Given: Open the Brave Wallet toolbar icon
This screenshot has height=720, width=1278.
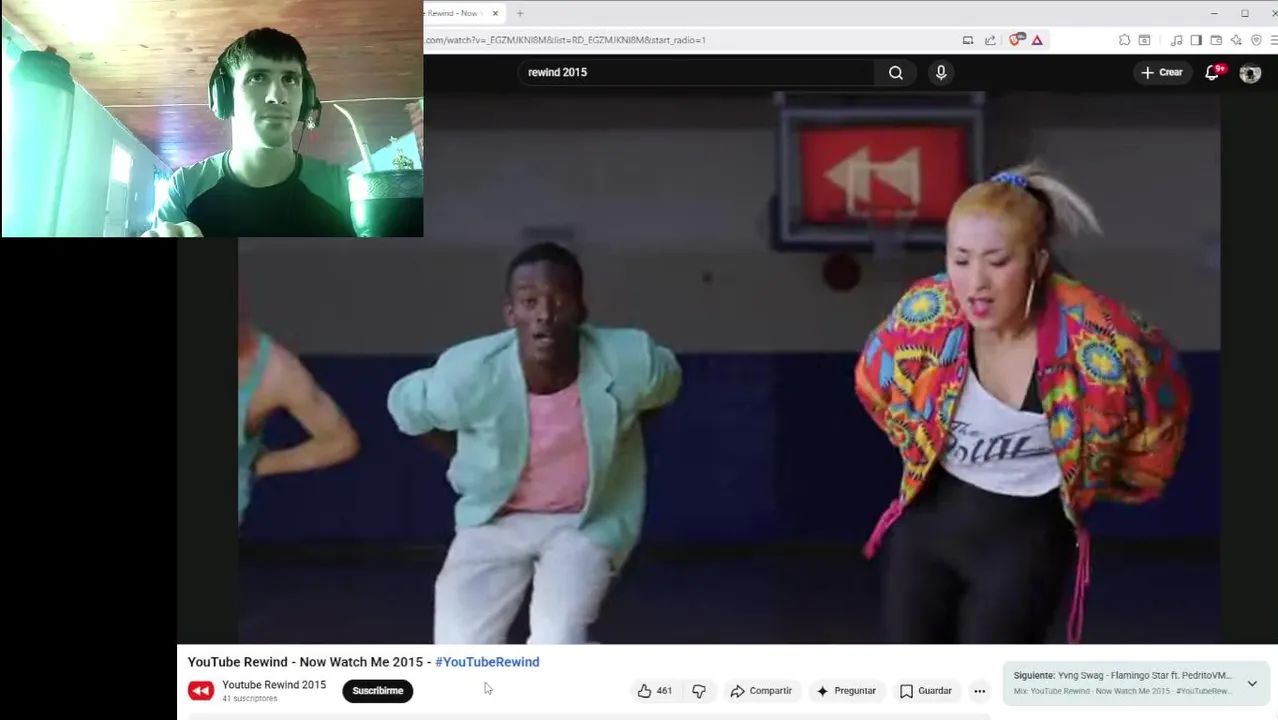Looking at the screenshot, I should pyautogui.click(x=1216, y=40).
